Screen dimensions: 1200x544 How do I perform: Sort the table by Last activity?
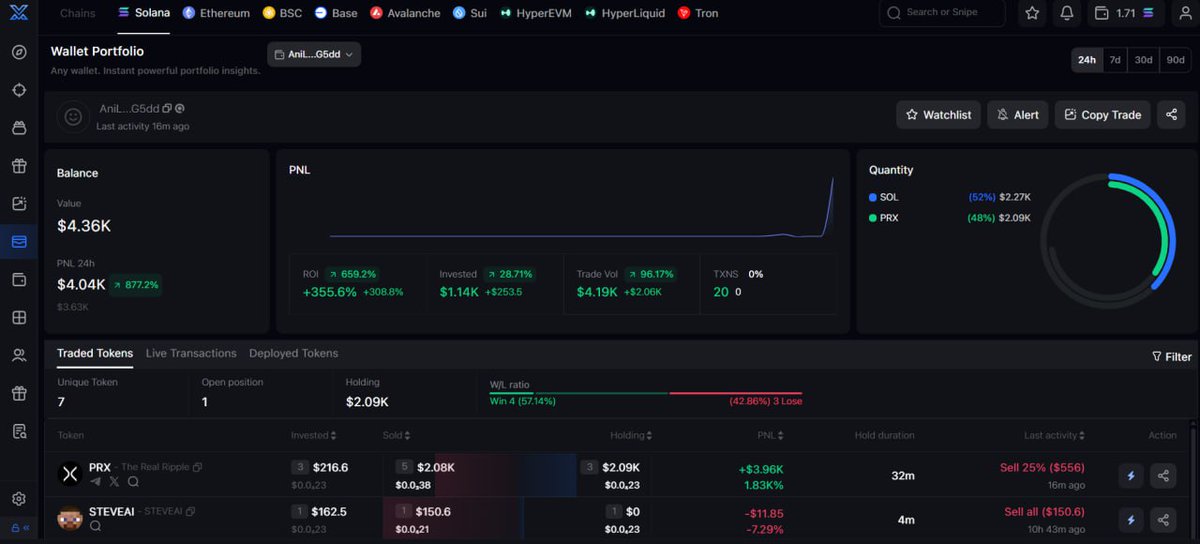(1054, 435)
